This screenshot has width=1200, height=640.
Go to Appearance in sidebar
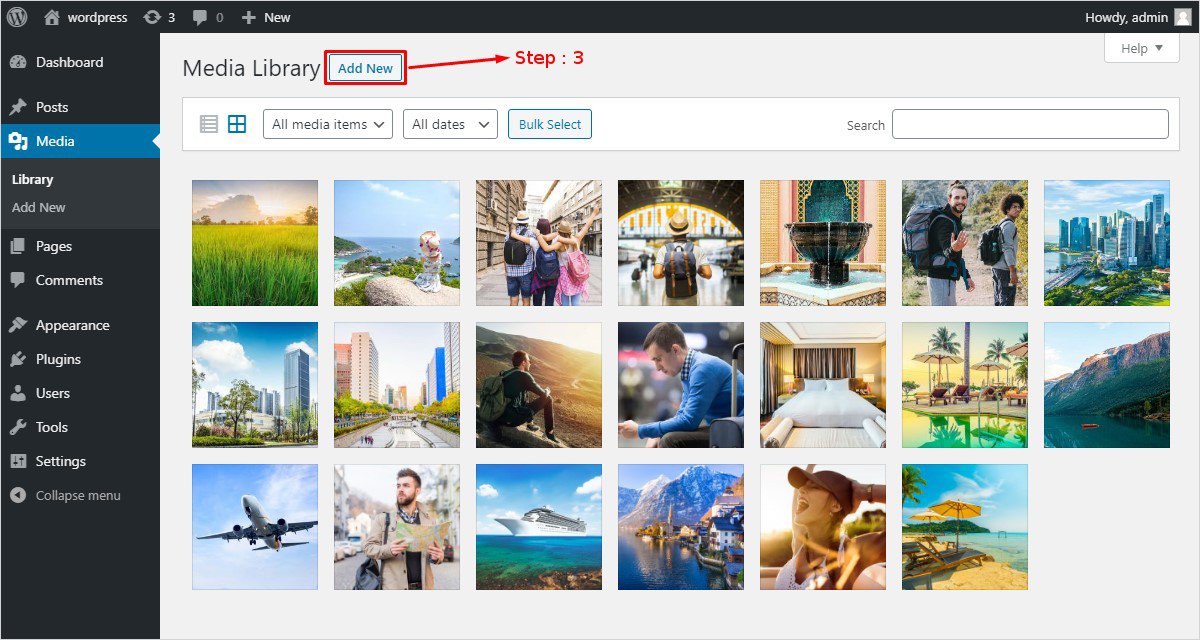[x=72, y=325]
